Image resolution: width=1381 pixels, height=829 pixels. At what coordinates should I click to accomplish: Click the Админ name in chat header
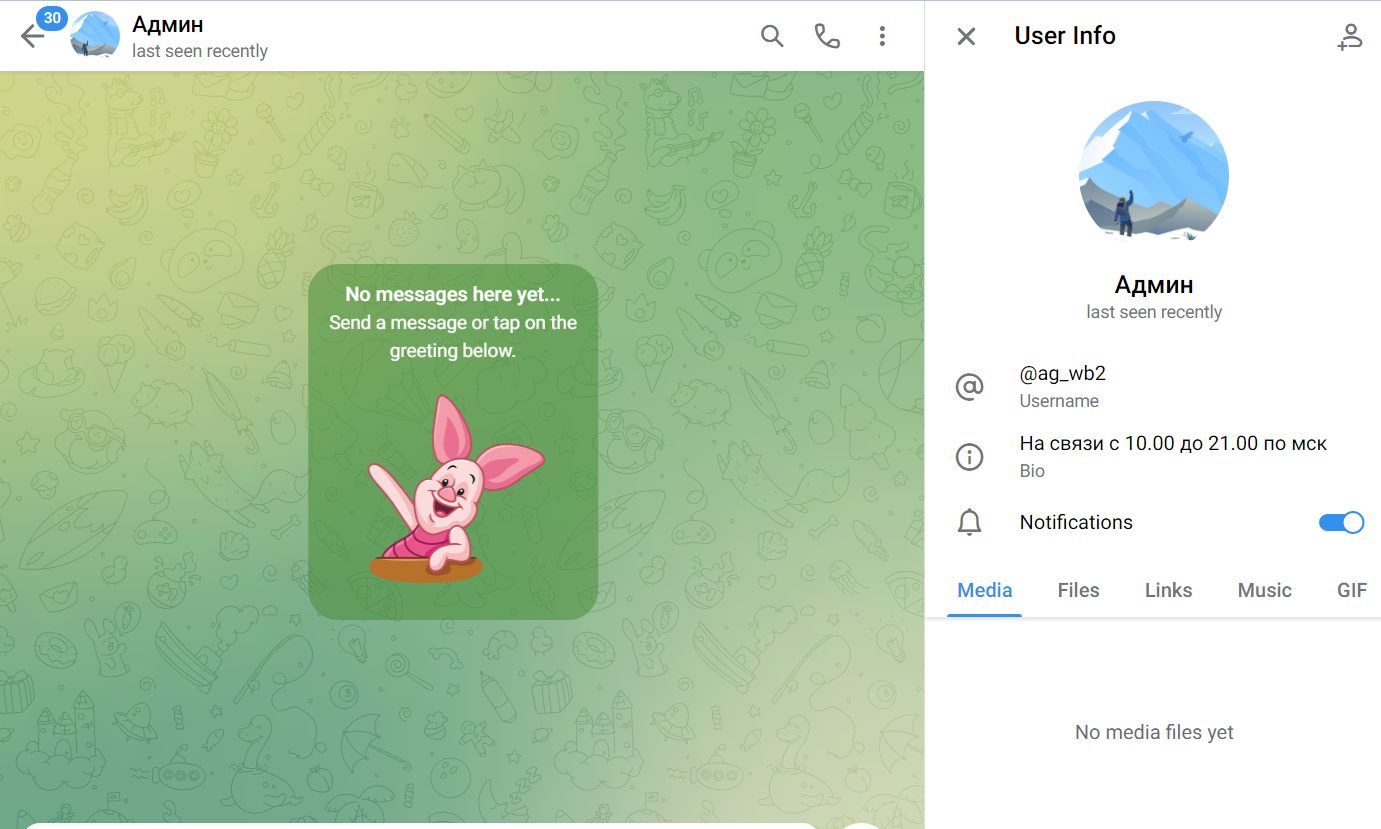click(168, 24)
